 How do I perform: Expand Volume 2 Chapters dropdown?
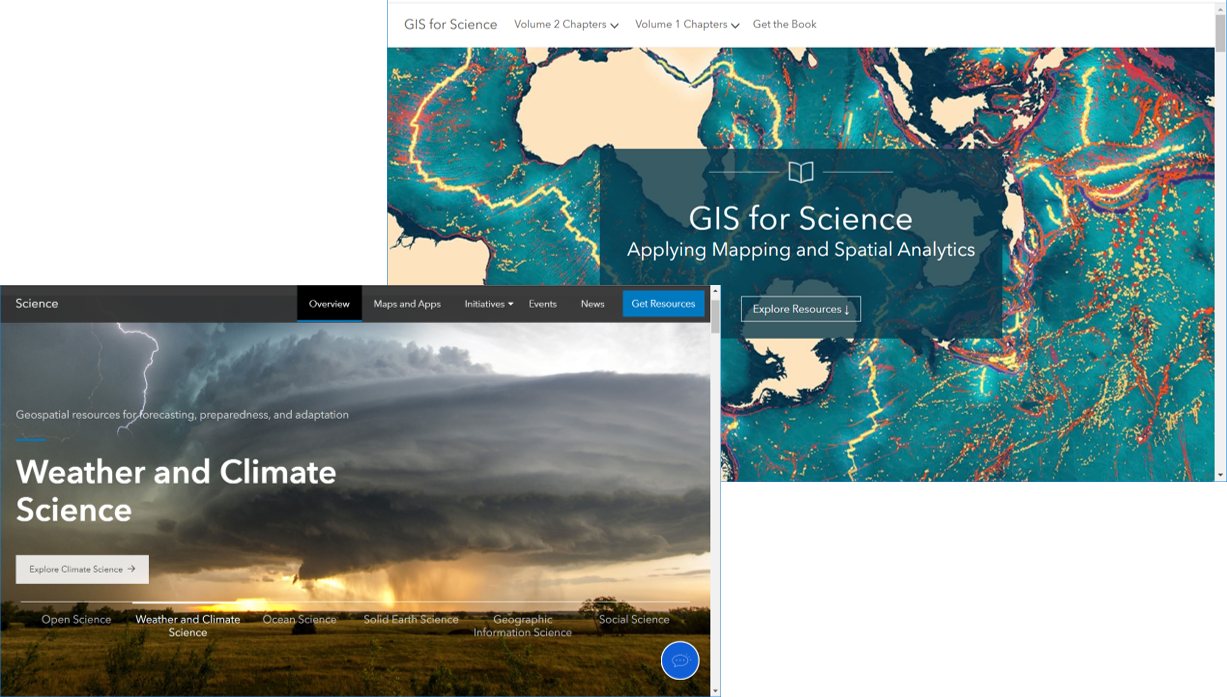click(566, 25)
